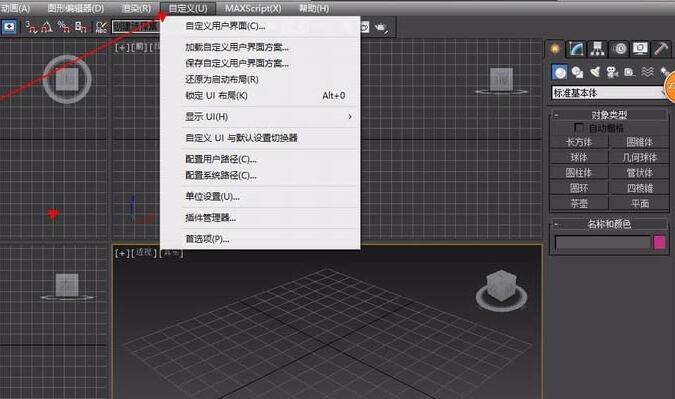This screenshot has width=675, height=399.
Task: Open the 动画(A) menu
Action: 15,8
